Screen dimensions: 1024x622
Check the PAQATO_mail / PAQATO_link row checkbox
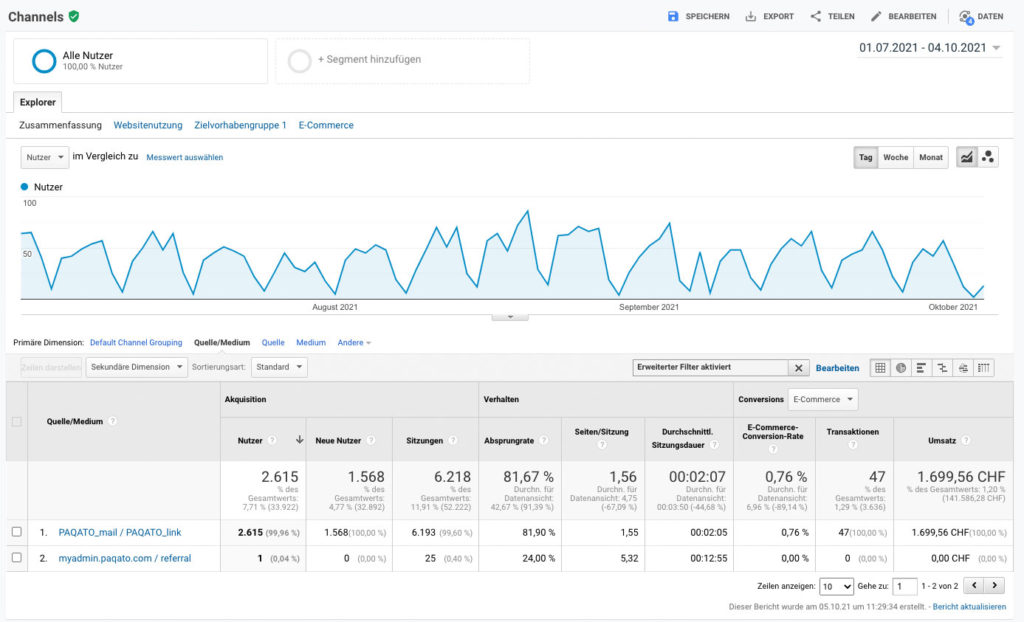point(16,530)
